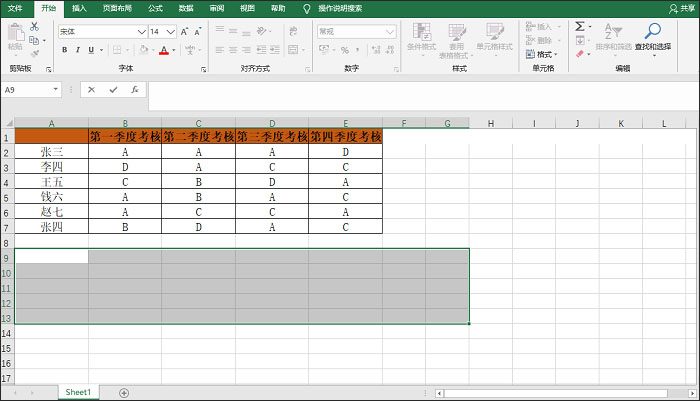The height and width of the screenshot is (401, 700).
Task: Open the font group dialog launcher
Action: coord(204,69)
